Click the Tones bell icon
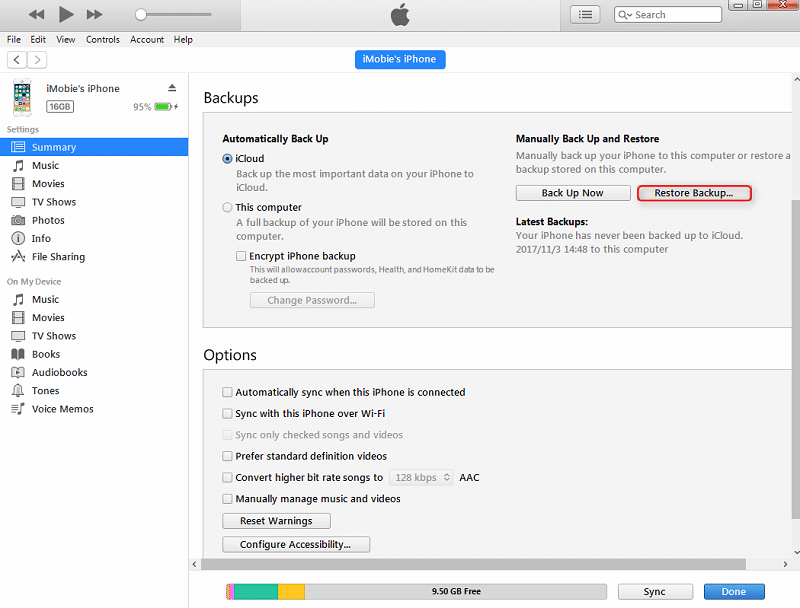This screenshot has width=800, height=608. click(x=18, y=391)
